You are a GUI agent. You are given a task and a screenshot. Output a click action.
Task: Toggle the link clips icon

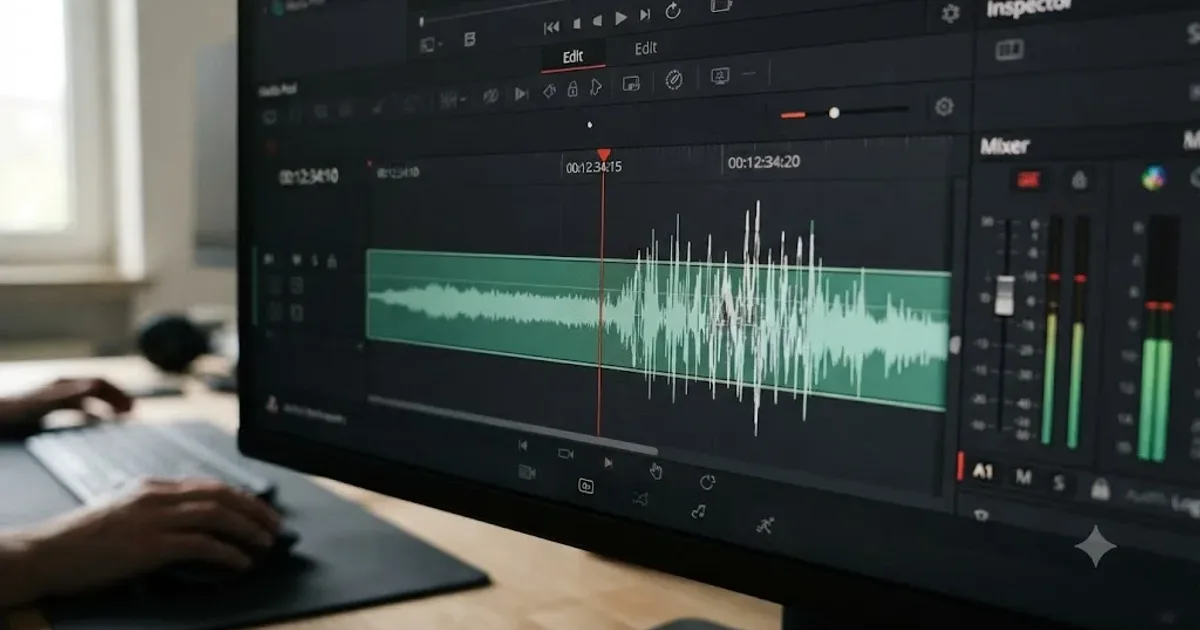490,96
